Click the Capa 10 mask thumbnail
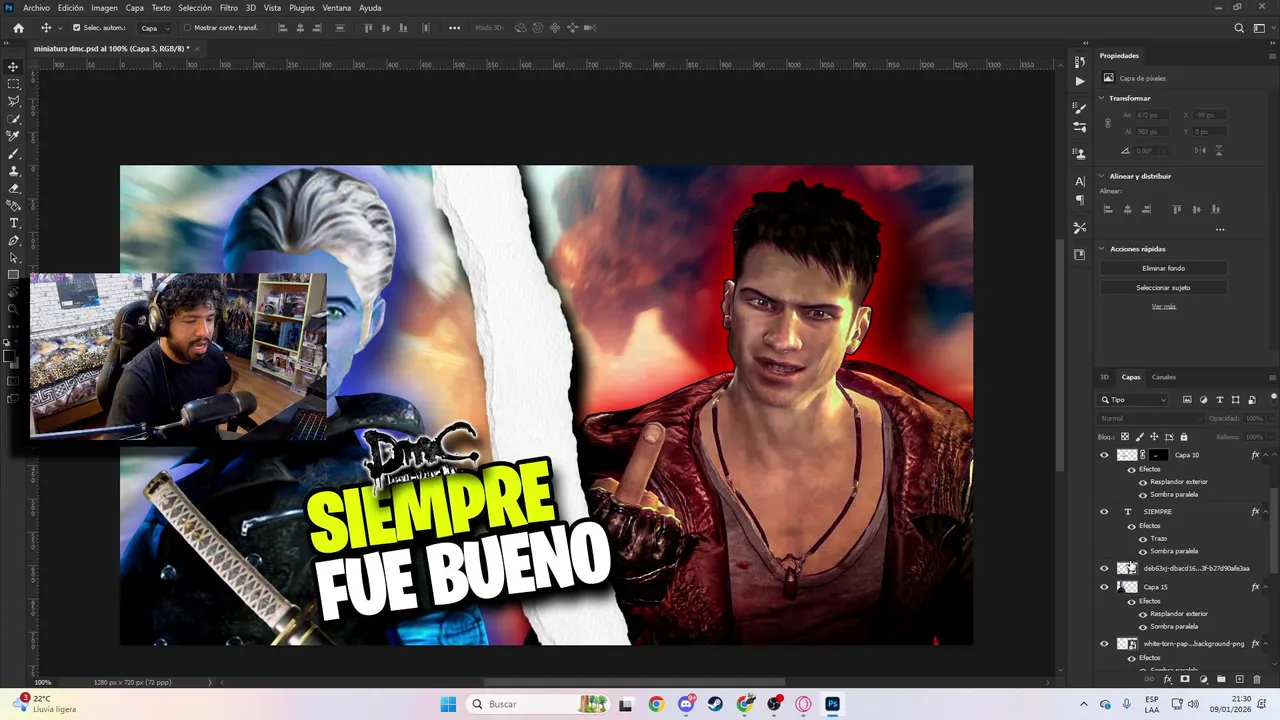This screenshot has width=1280, height=720. click(x=1160, y=455)
